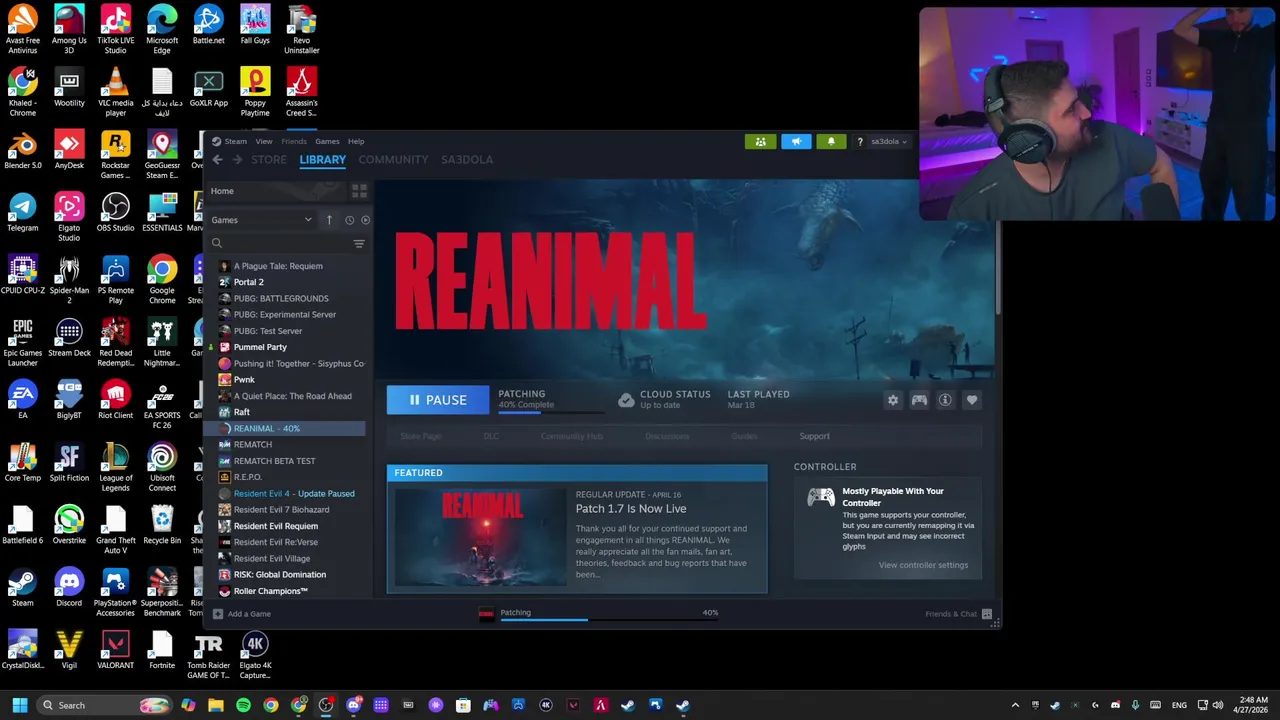Screen dimensions: 1280x720
Task: Show hidden system tray icons chevron
Action: [x=1015, y=705]
